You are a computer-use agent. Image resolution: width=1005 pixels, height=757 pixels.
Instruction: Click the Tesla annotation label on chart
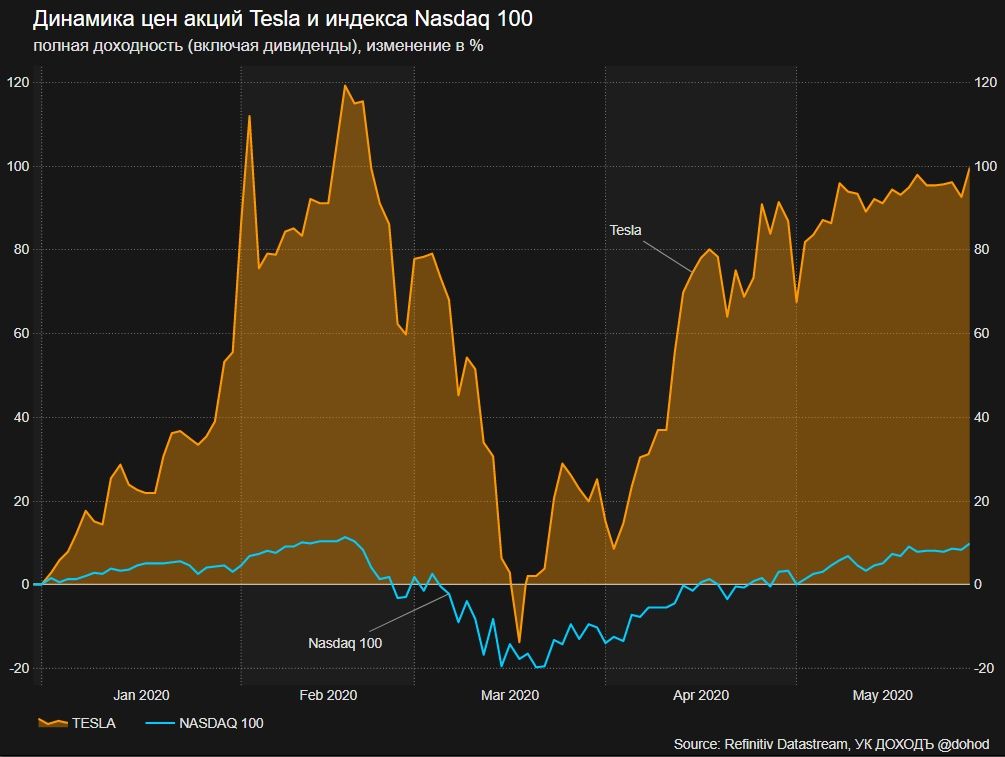tap(625, 230)
